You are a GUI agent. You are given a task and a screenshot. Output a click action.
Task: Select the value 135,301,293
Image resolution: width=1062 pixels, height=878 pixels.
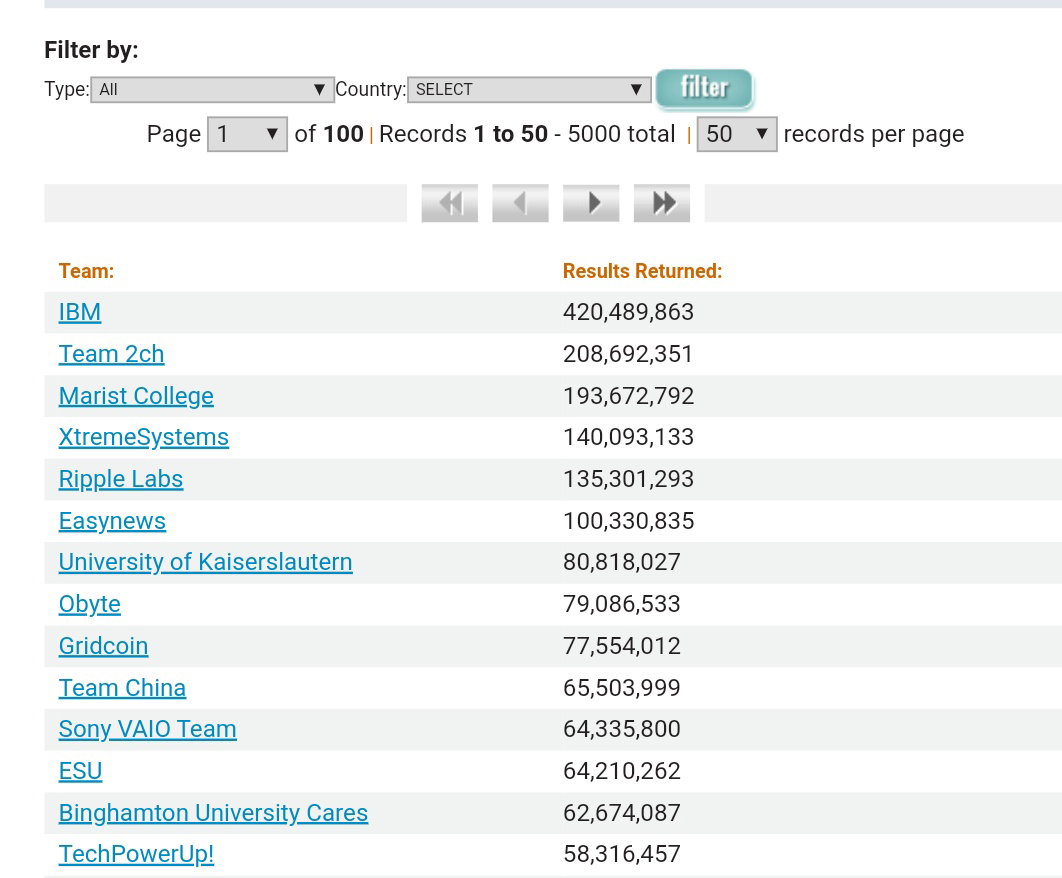[629, 480]
